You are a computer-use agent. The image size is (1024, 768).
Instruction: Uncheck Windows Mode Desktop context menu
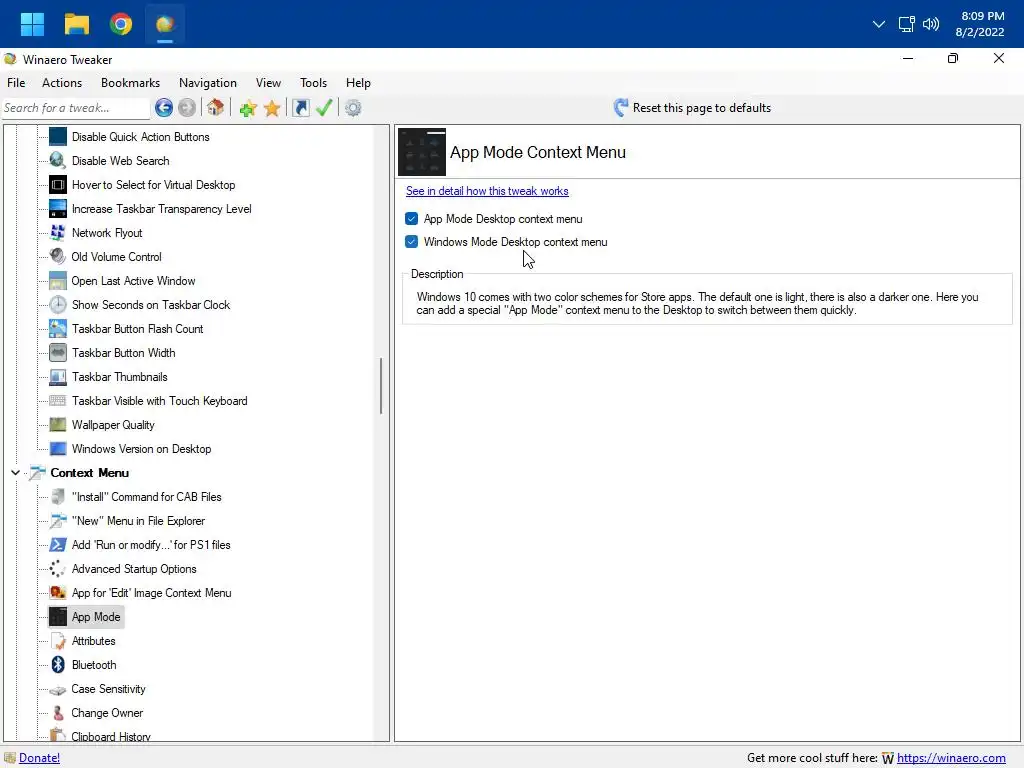click(411, 242)
